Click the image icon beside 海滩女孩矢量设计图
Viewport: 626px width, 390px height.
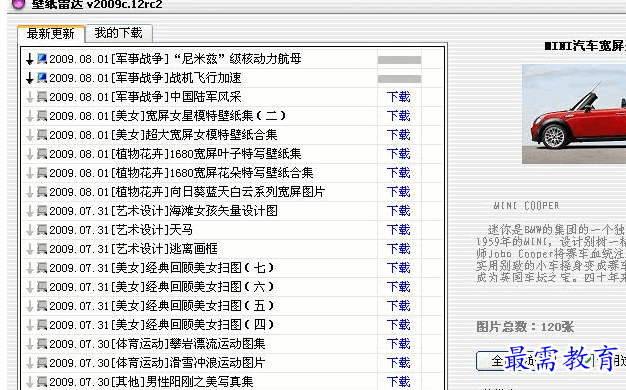point(42,211)
